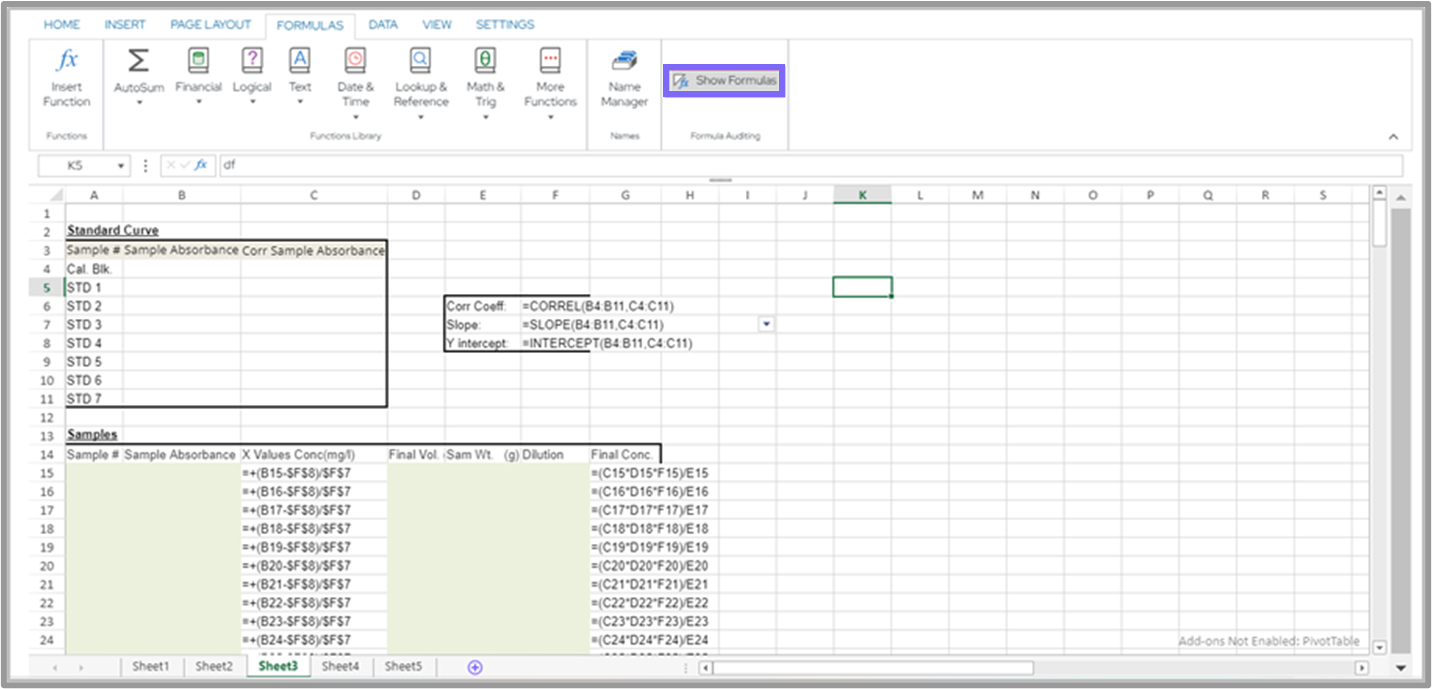Toggle the Show Formulas button
Viewport: 1432px width, 689px height.
coord(725,81)
